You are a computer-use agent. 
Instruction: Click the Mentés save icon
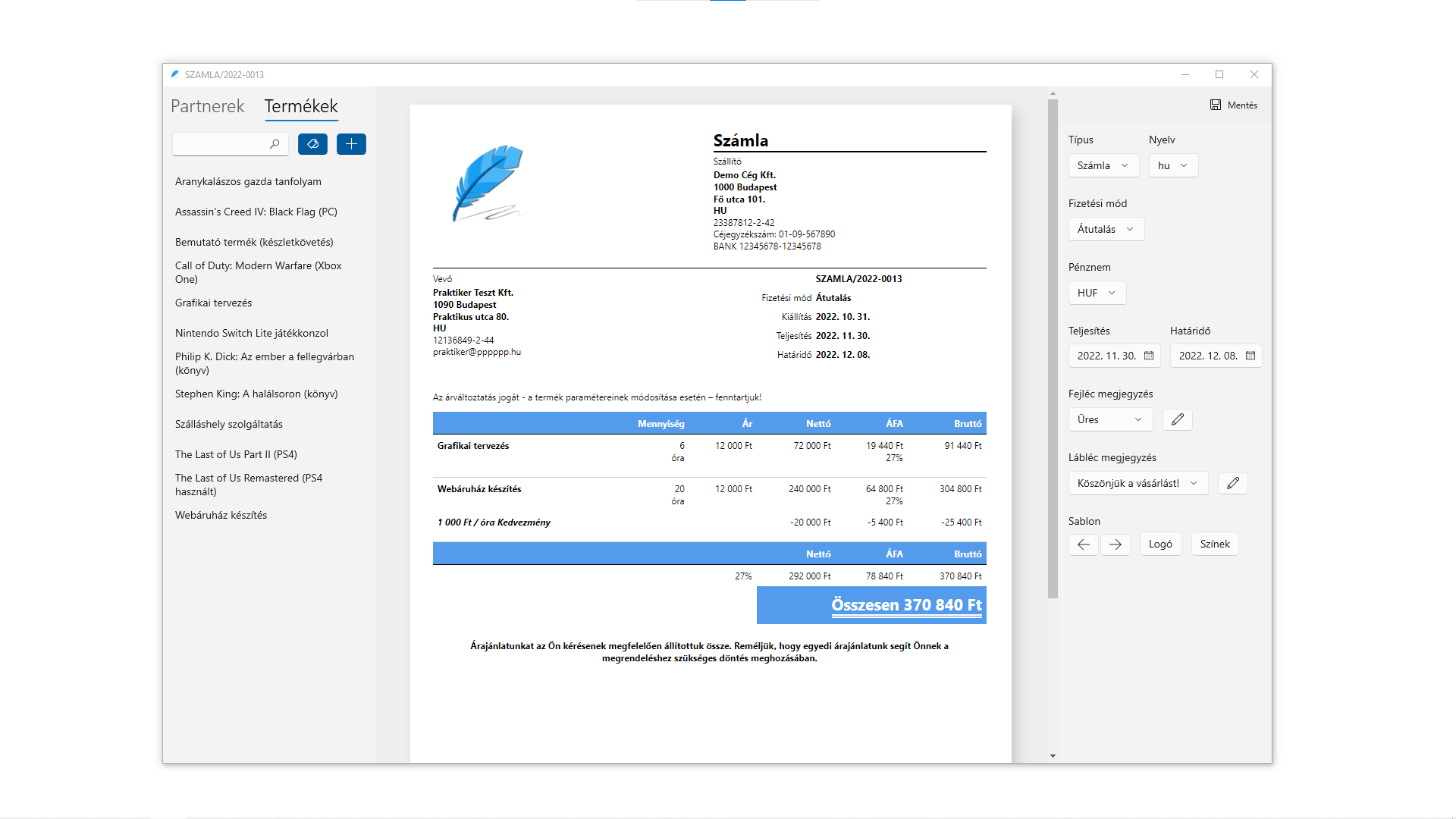[x=1216, y=105]
